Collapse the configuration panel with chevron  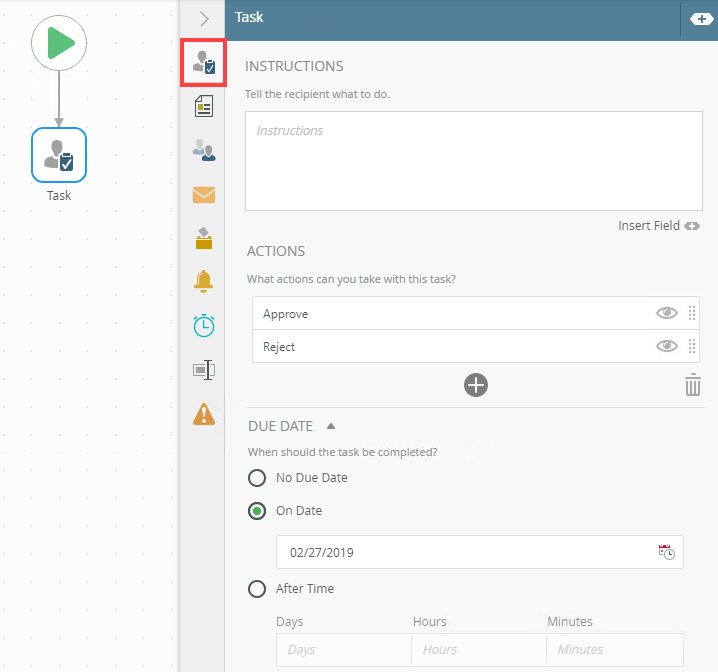pyautogui.click(x=204, y=19)
